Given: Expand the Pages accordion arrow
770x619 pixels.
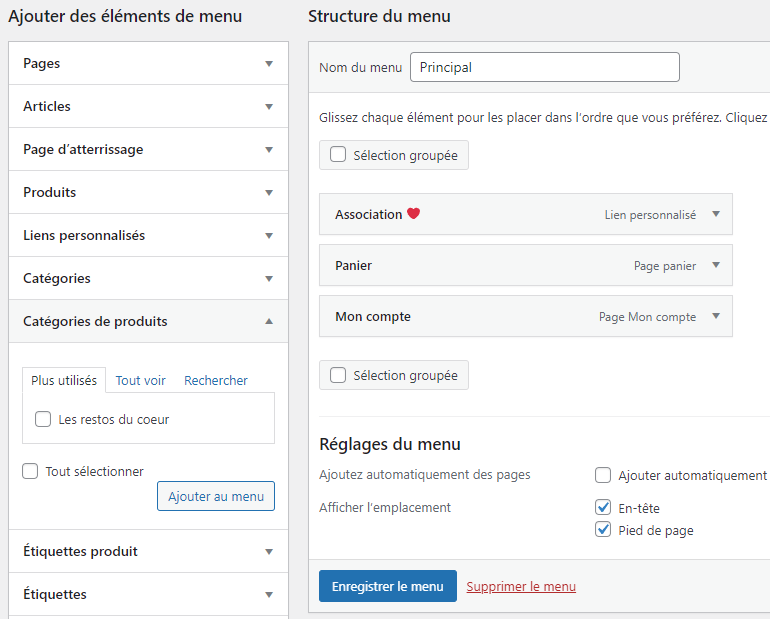Looking at the screenshot, I should [x=268, y=63].
